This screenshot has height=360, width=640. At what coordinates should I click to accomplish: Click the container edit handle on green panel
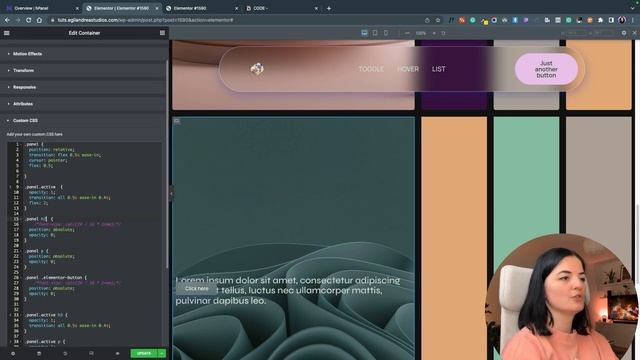click(177, 121)
